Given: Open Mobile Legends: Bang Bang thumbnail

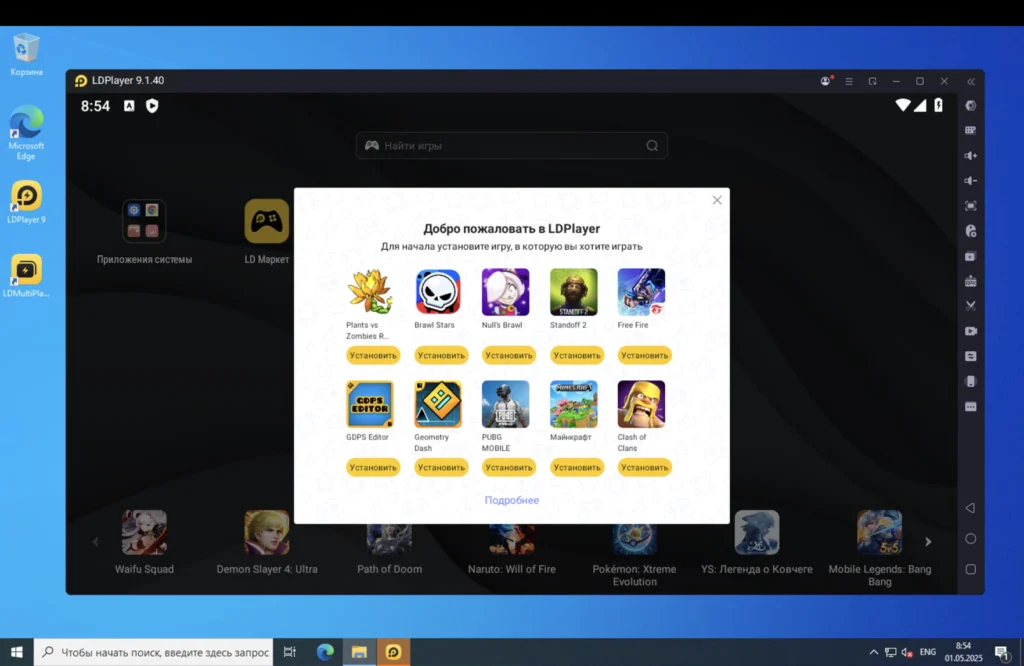Looking at the screenshot, I should [880, 533].
